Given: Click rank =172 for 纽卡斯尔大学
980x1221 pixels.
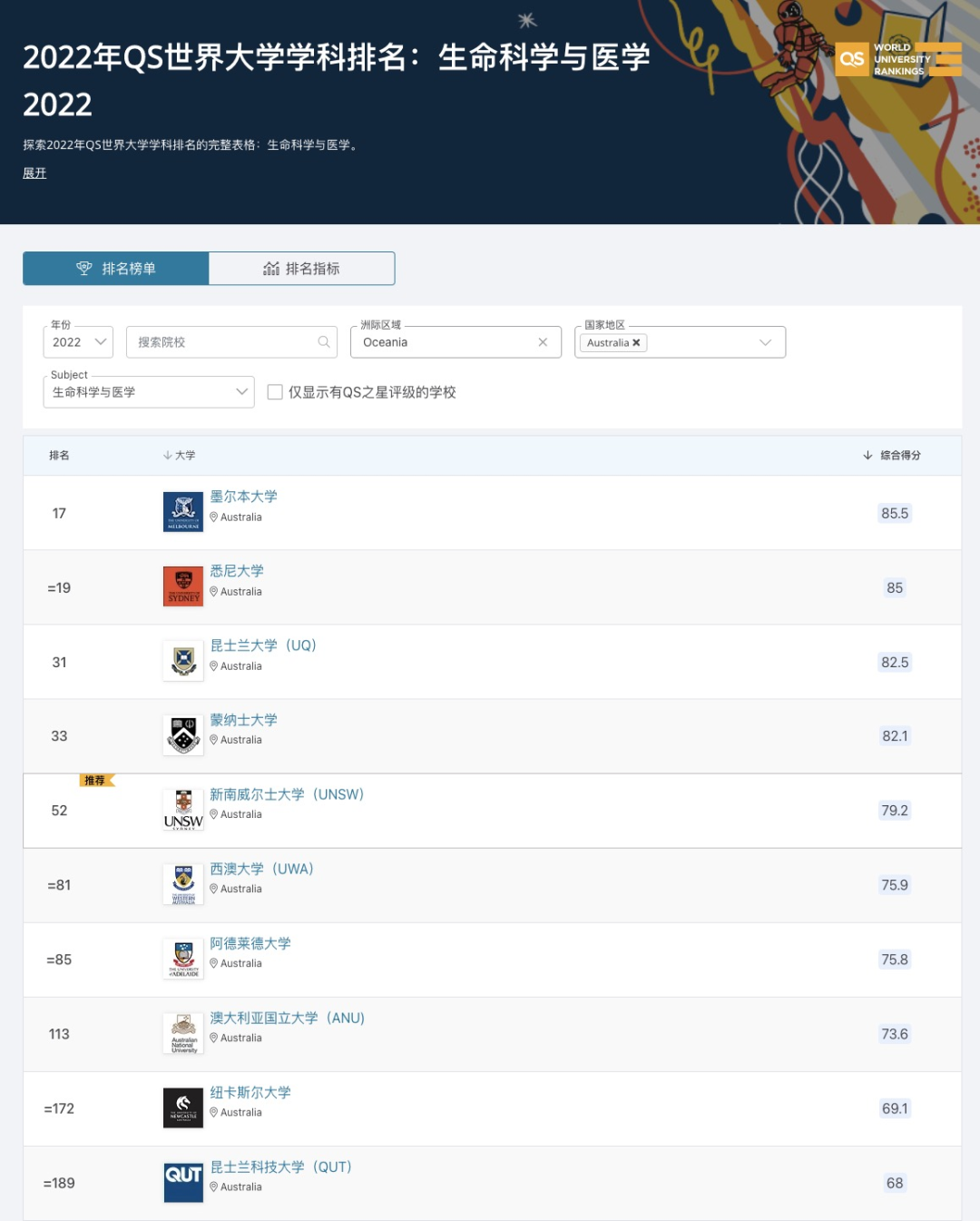Looking at the screenshot, I should pyautogui.click(x=59, y=1108).
